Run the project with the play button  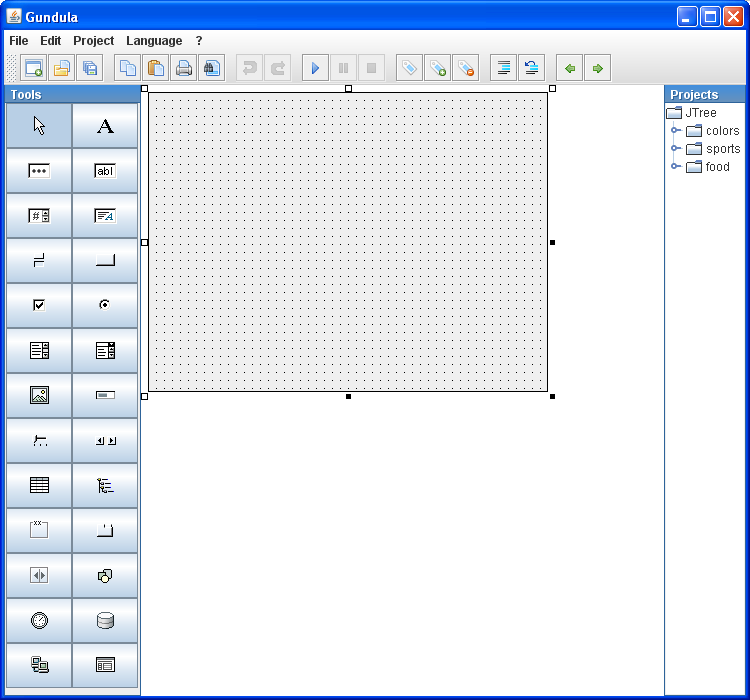click(x=315, y=68)
